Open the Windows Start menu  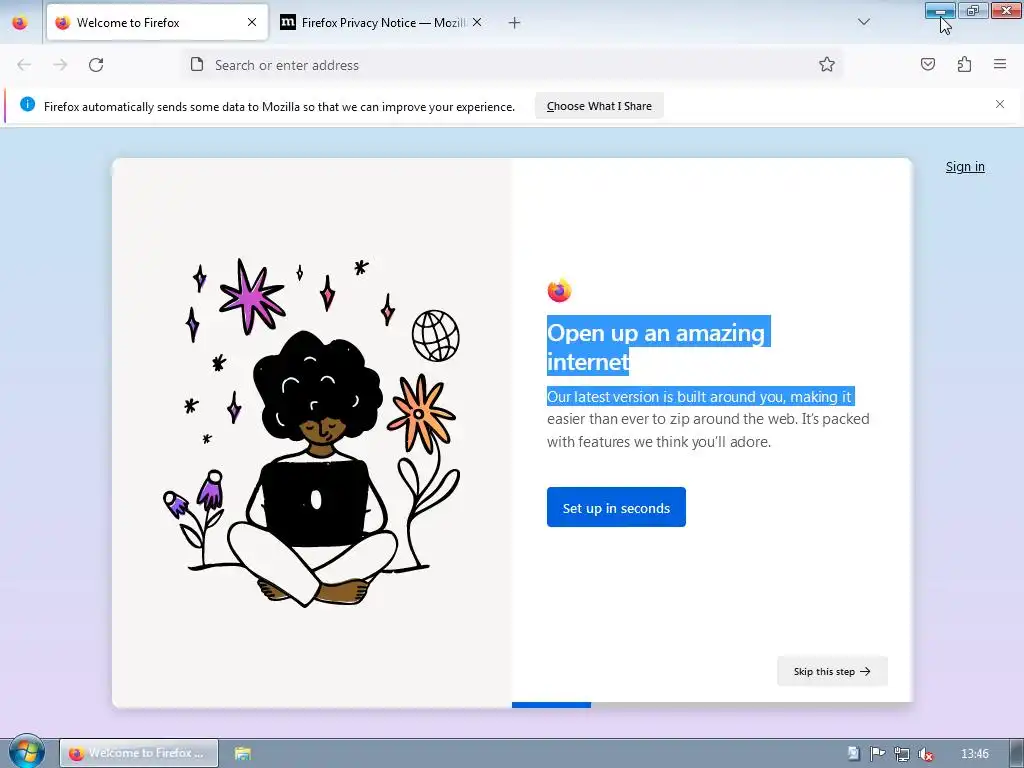point(26,752)
